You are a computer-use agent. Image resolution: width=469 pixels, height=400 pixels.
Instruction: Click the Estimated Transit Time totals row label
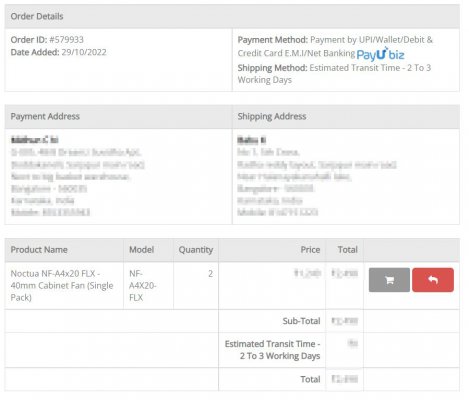[x=272, y=350]
